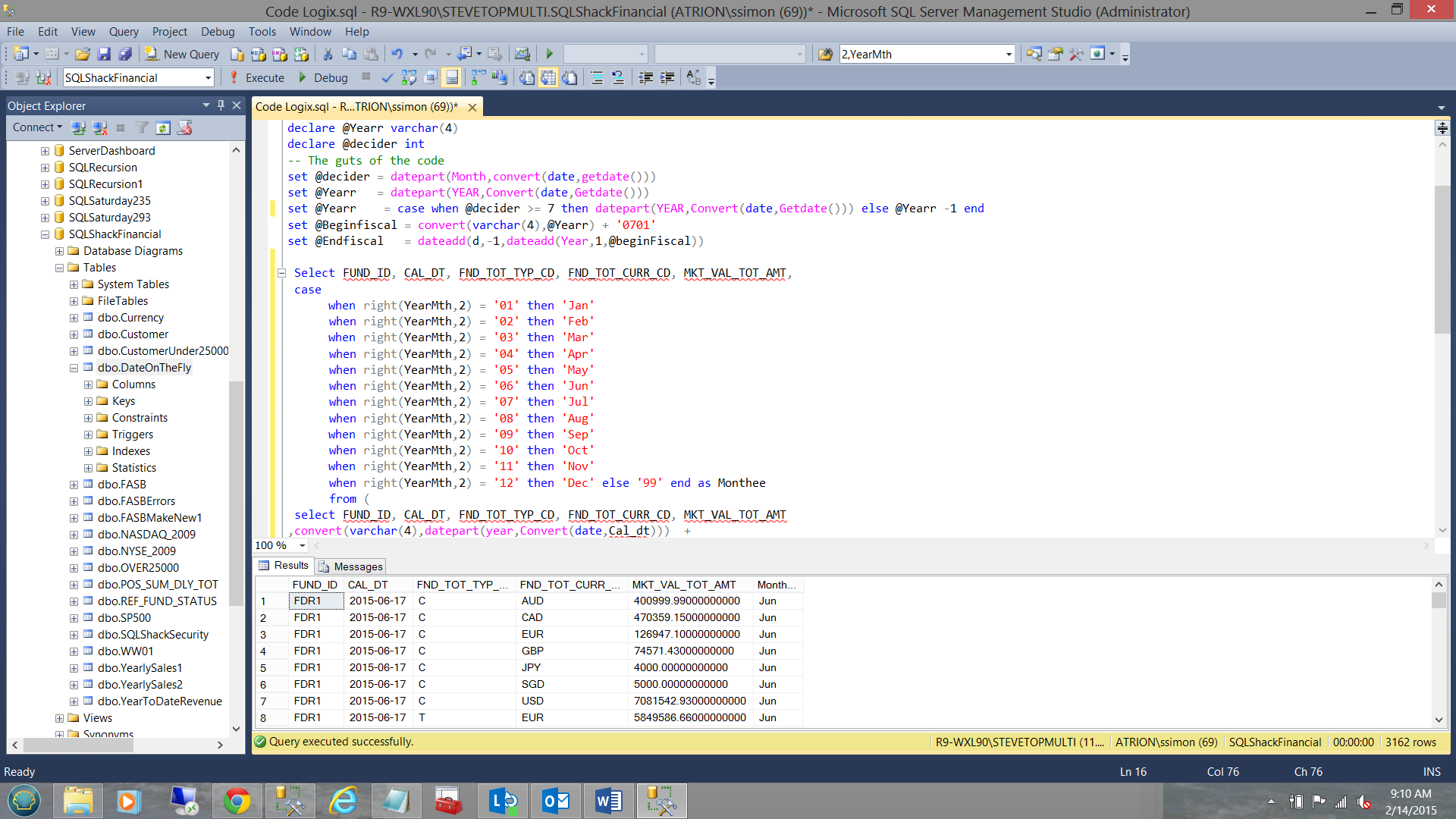Click the New Query button
This screenshot has width=1456, height=819.
tap(182, 54)
